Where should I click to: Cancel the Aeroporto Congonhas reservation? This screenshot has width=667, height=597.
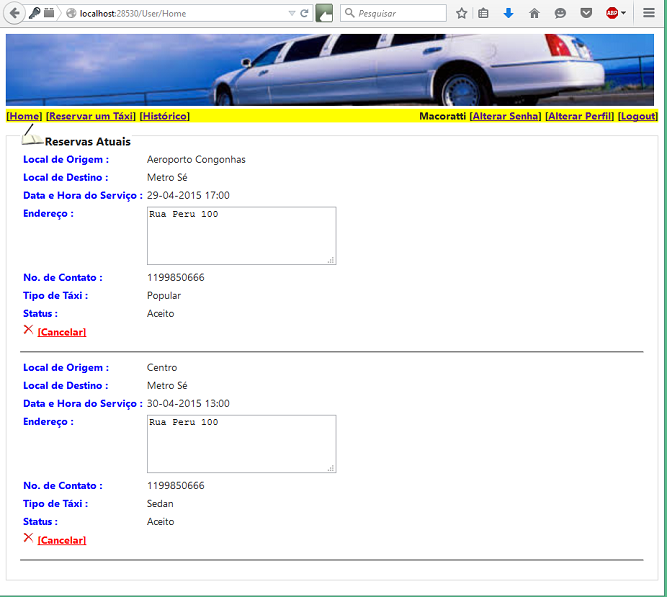62,332
